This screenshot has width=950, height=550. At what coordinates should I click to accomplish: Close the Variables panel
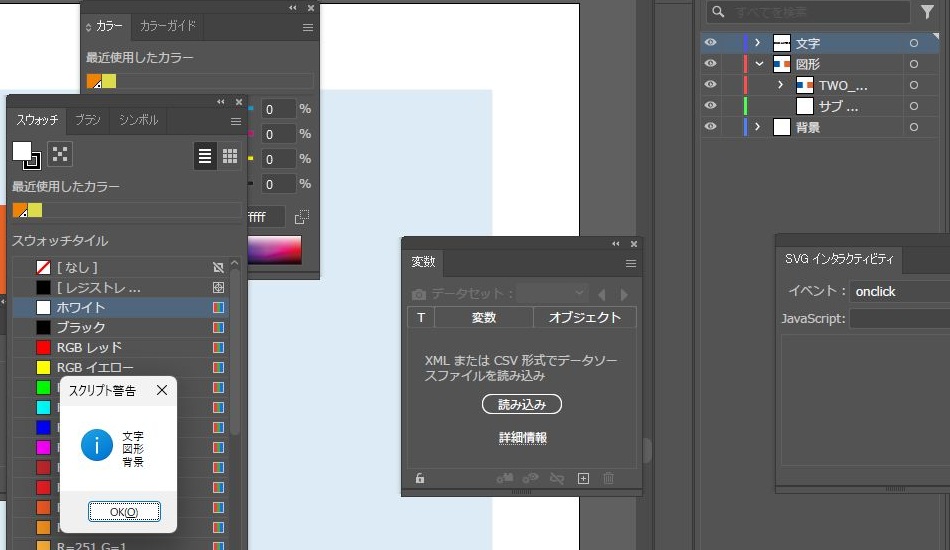(634, 244)
